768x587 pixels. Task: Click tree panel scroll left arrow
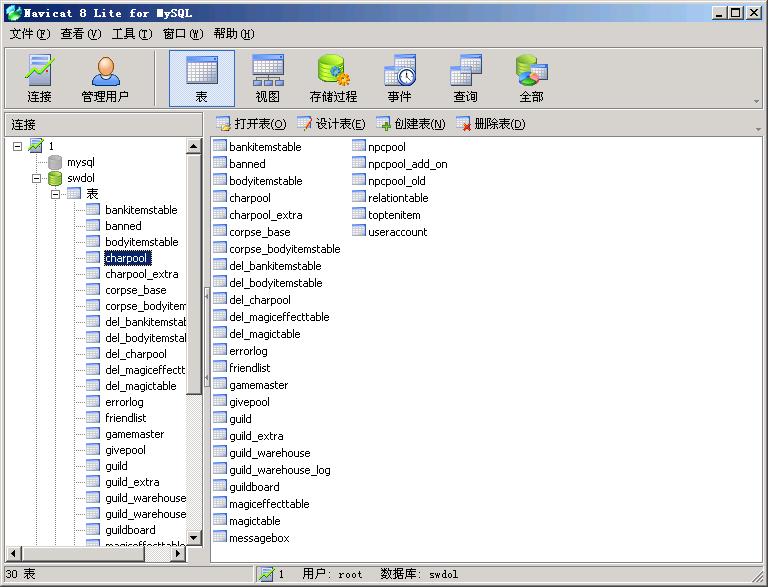(13, 554)
